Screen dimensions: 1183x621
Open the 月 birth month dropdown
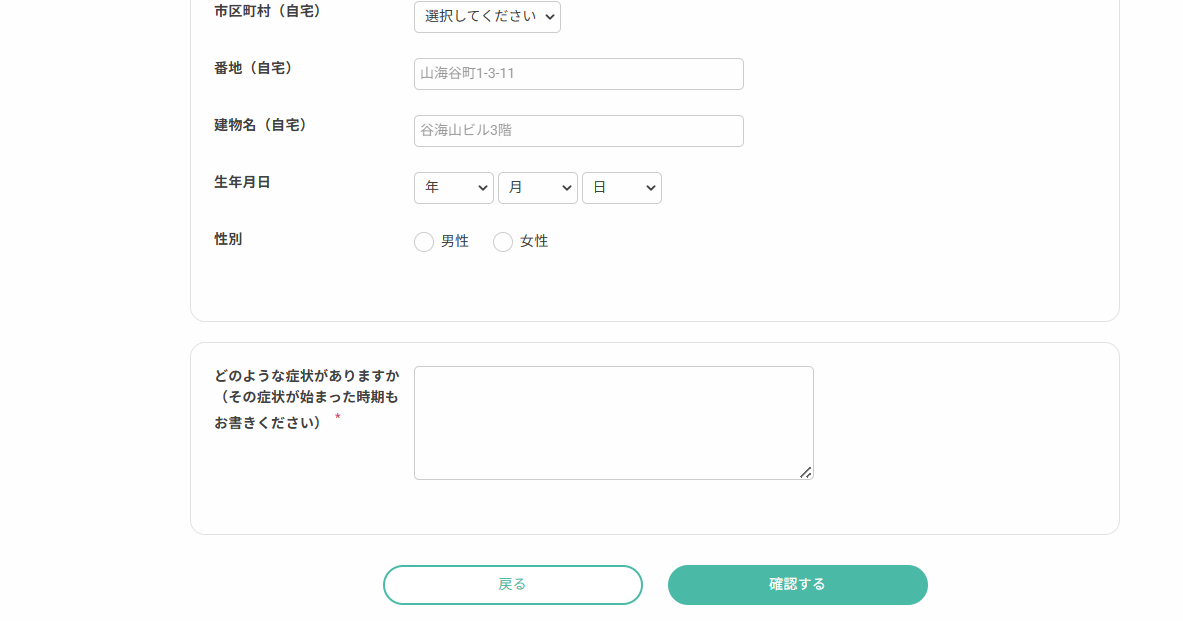pos(537,188)
